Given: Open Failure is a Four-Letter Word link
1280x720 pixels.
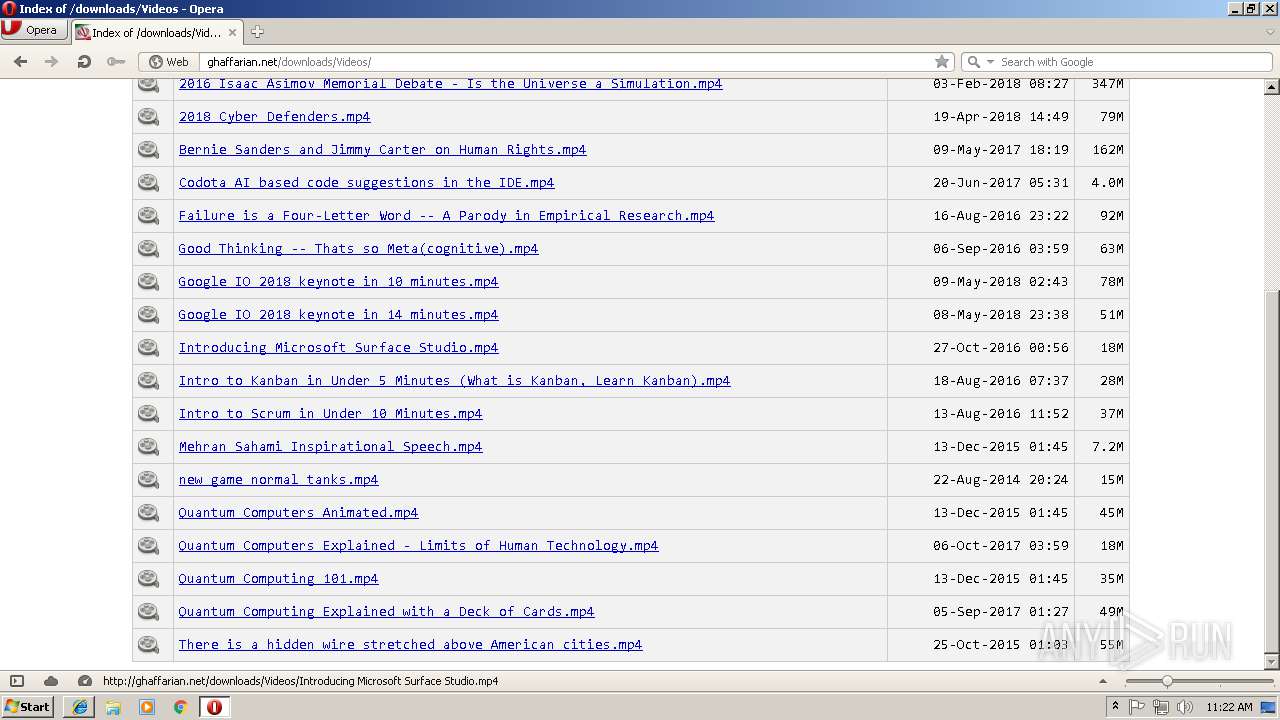Looking at the screenshot, I should pyautogui.click(x=446, y=216).
